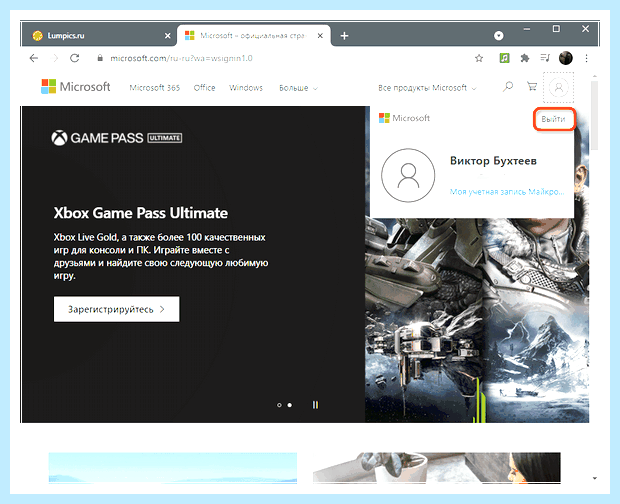This screenshot has width=620, height=504.
Task: Open a new tab with plus button
Action: click(344, 36)
